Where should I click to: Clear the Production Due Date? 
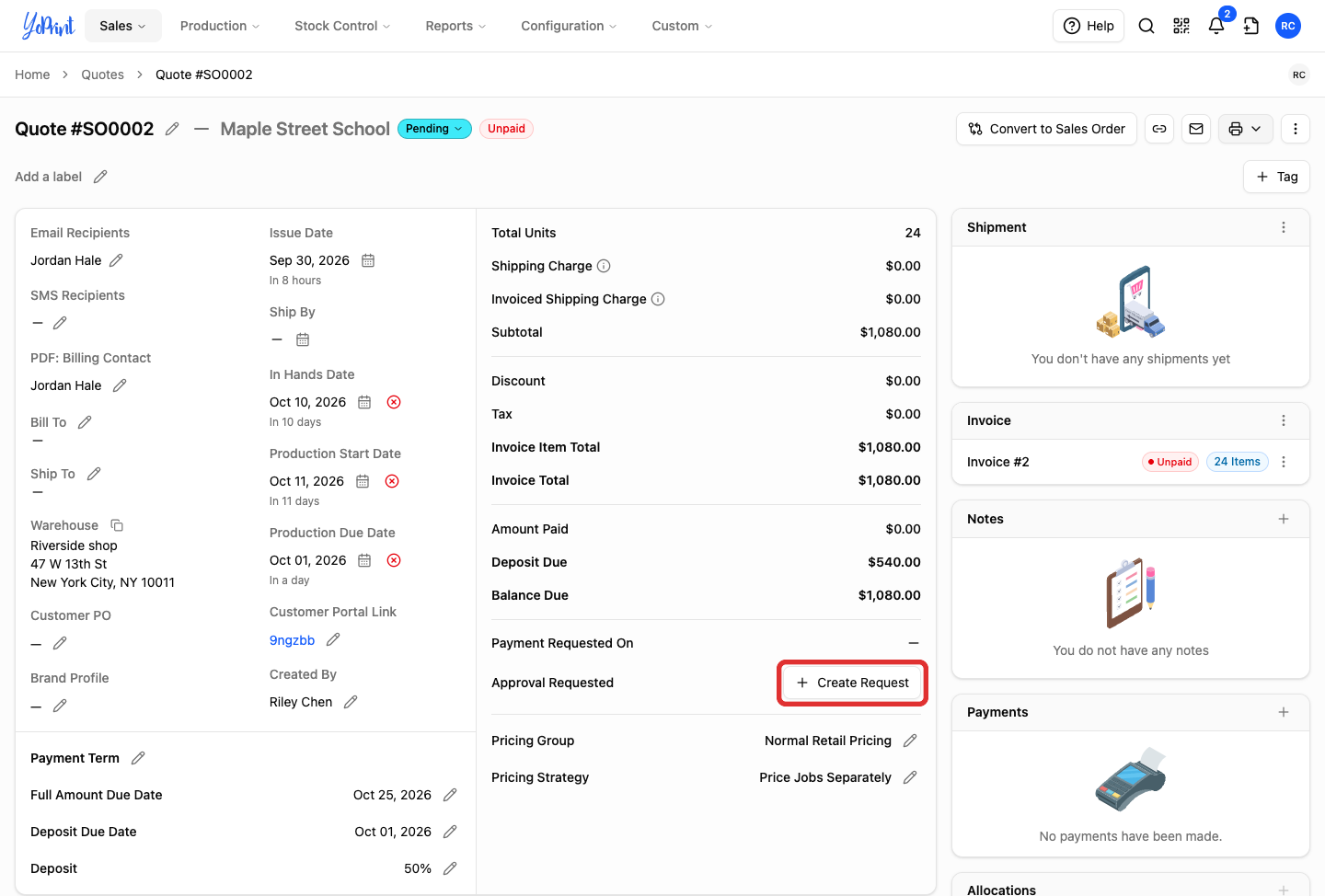click(394, 560)
